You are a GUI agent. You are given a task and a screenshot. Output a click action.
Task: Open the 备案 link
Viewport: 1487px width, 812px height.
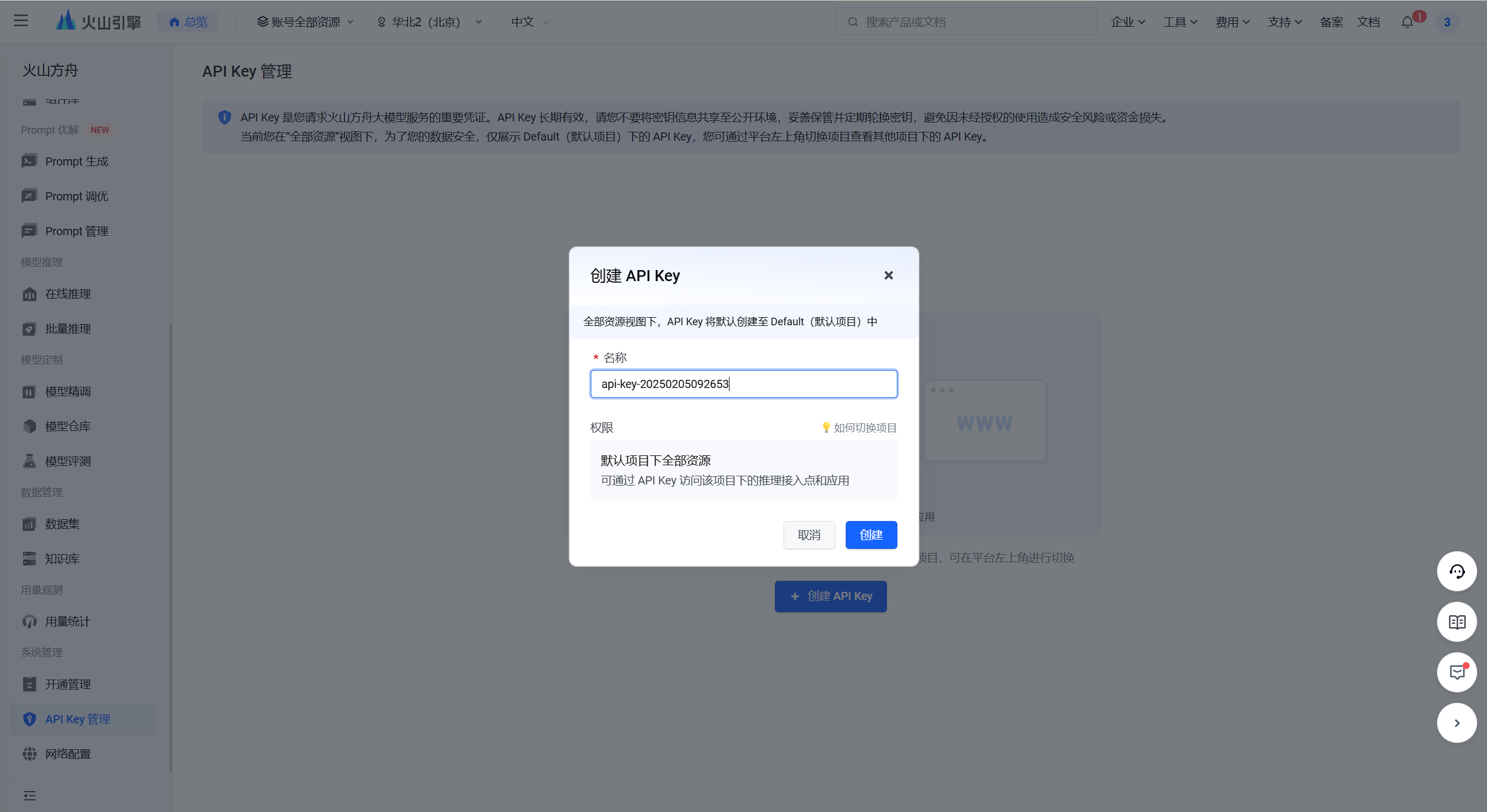[x=1331, y=22]
